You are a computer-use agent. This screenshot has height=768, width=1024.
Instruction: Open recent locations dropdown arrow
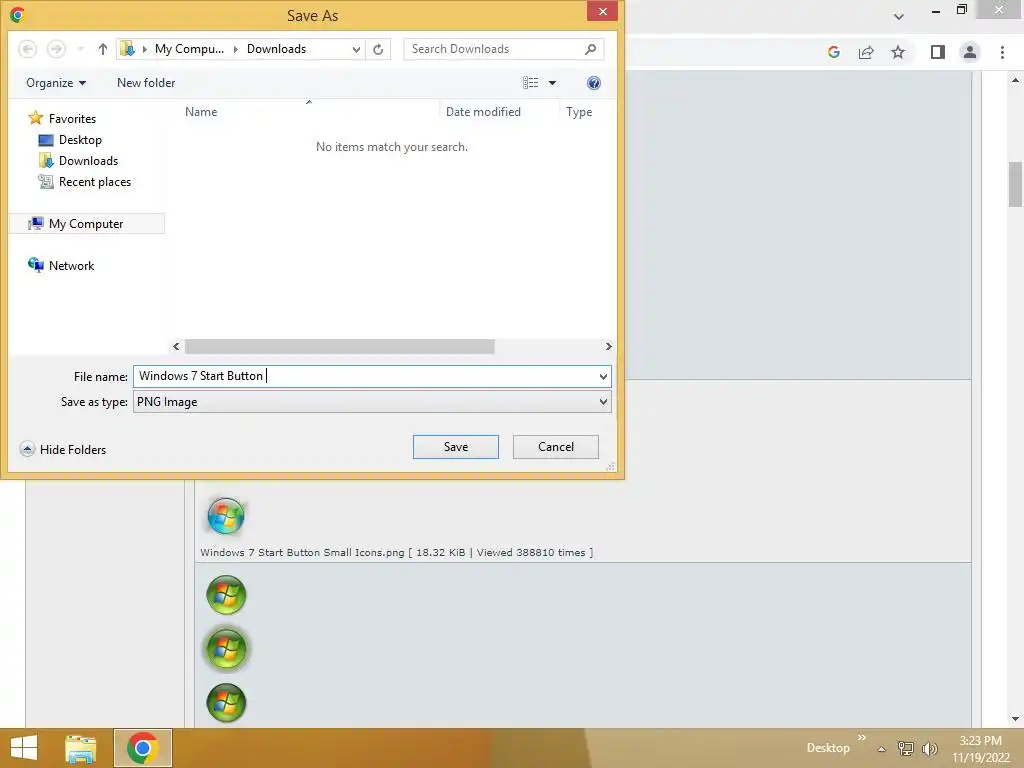(x=80, y=49)
